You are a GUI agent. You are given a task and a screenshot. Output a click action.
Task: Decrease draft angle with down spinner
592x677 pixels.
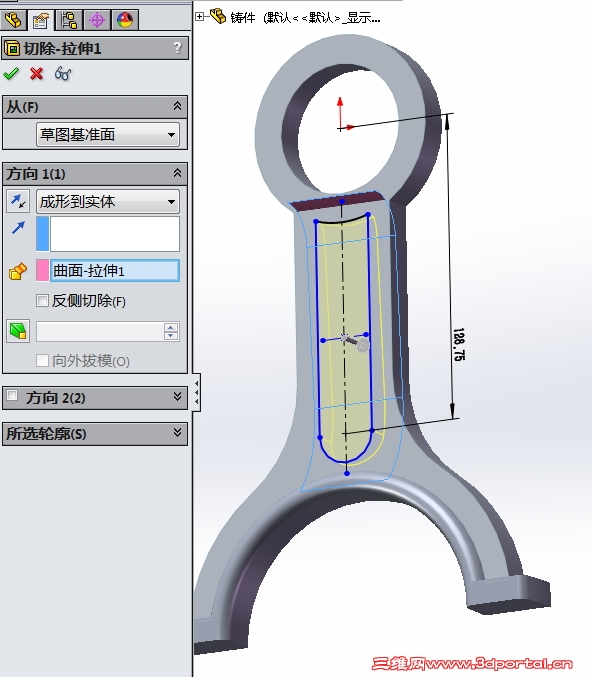[171, 336]
